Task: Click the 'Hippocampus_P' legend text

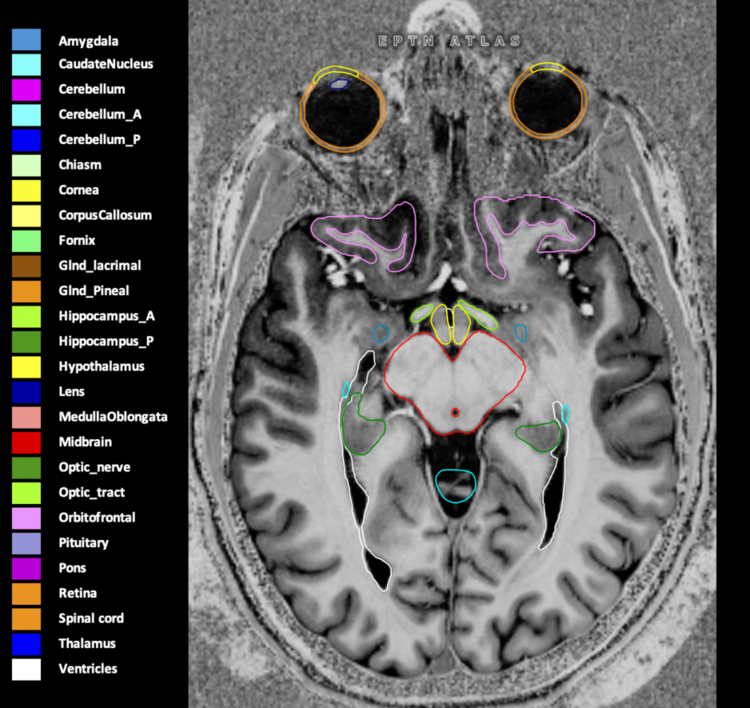Action: click(x=106, y=342)
